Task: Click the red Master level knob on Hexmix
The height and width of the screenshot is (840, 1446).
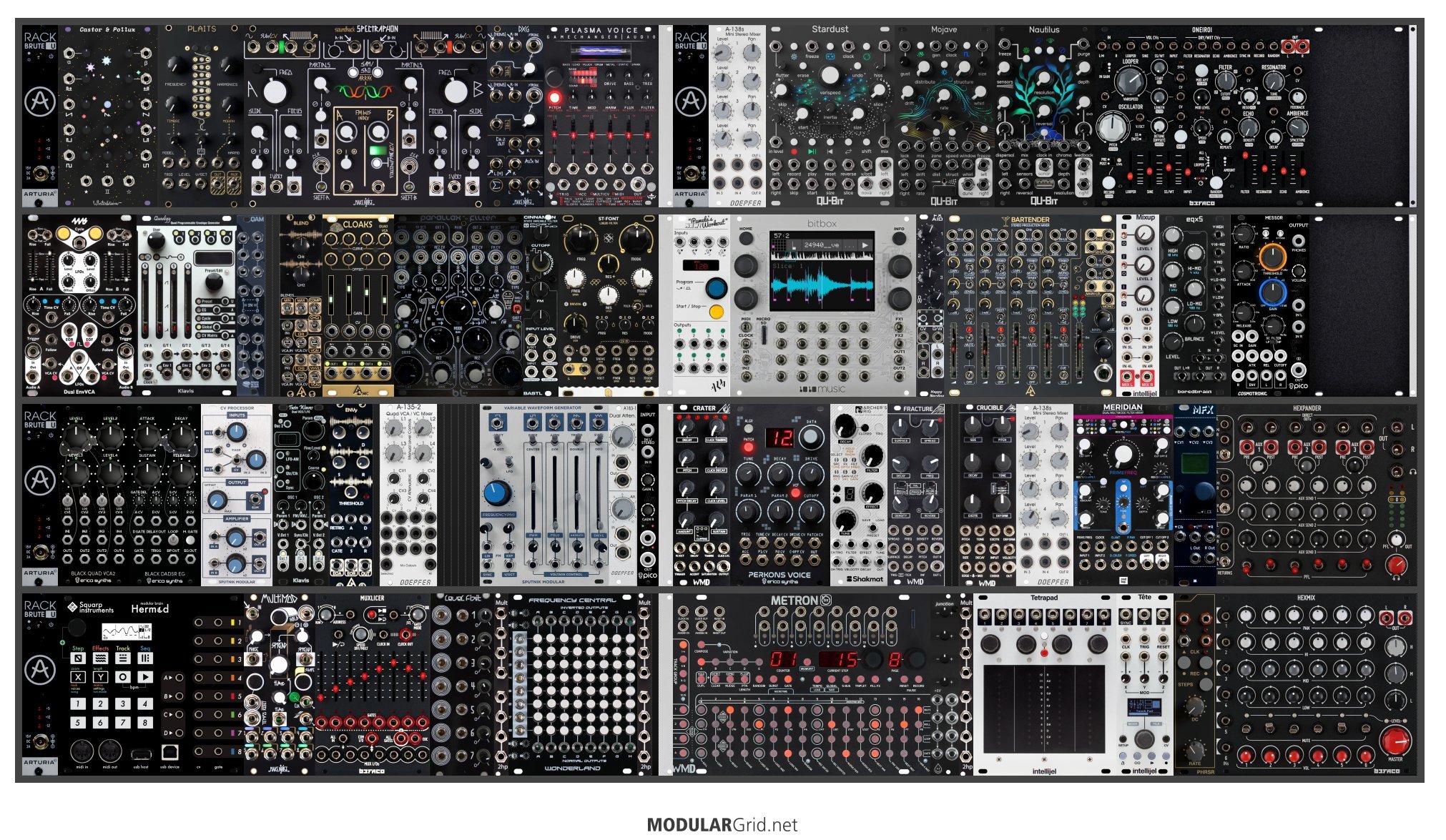Action: [1395, 741]
